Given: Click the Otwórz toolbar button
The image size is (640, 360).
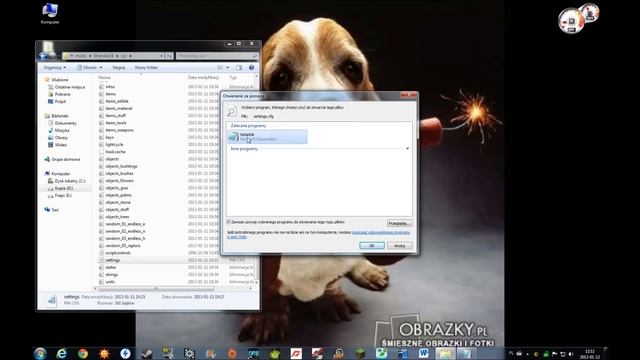Looking at the screenshot, I should [x=87, y=67].
